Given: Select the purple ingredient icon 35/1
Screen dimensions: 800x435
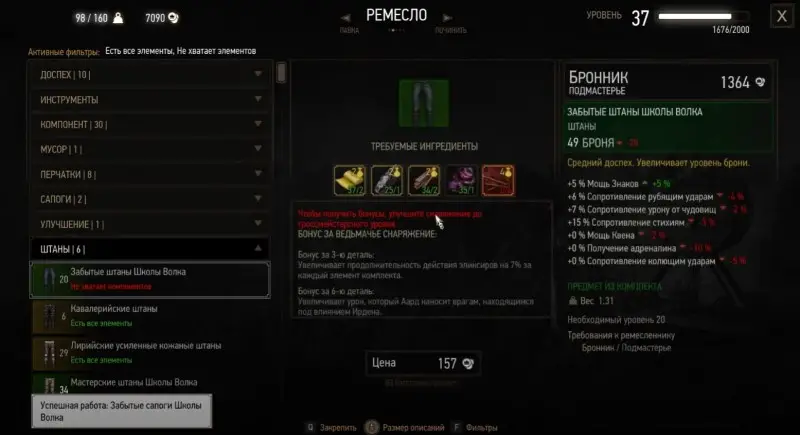Looking at the screenshot, I should click(461, 180).
